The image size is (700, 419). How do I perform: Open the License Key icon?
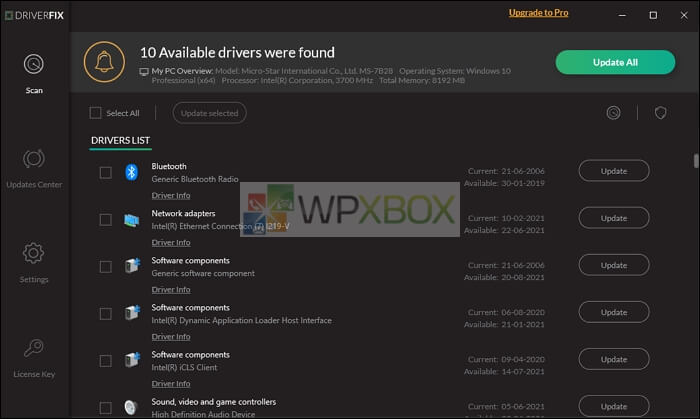[34, 348]
